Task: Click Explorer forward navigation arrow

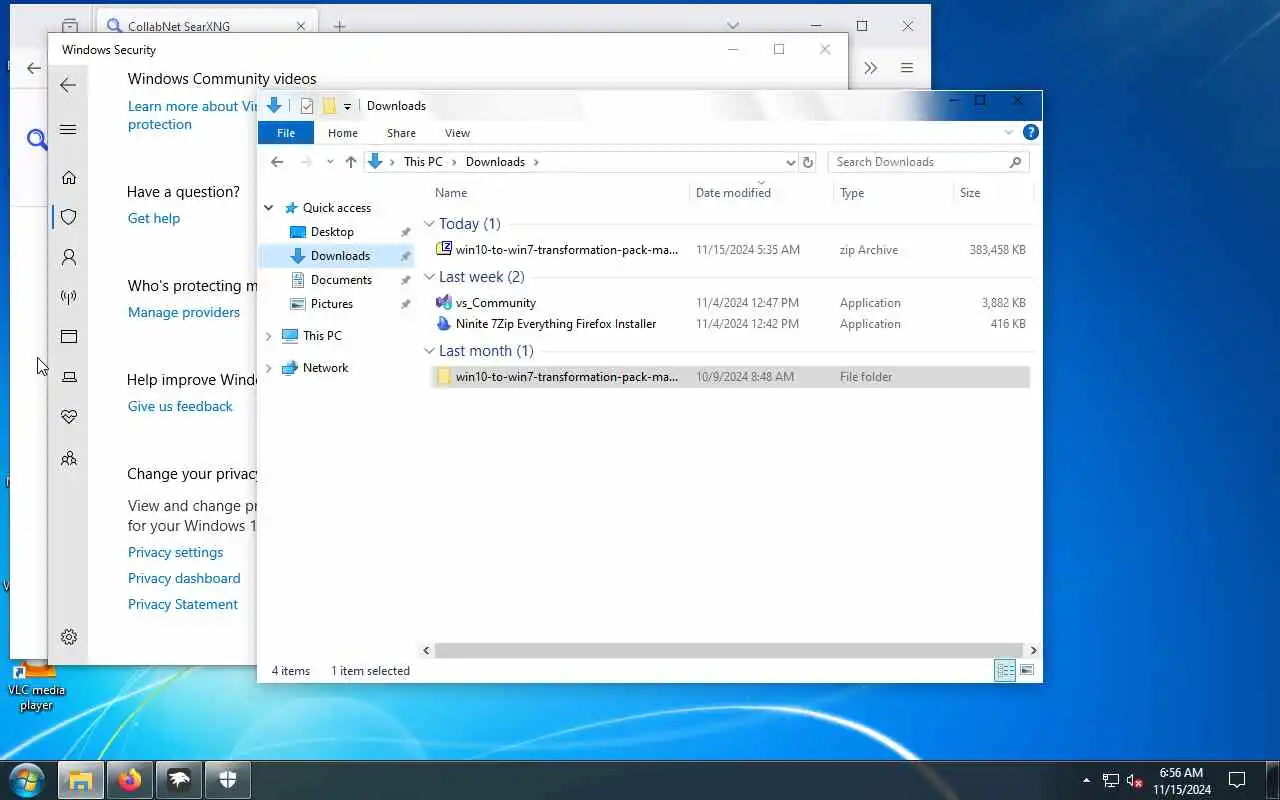Action: point(307,162)
